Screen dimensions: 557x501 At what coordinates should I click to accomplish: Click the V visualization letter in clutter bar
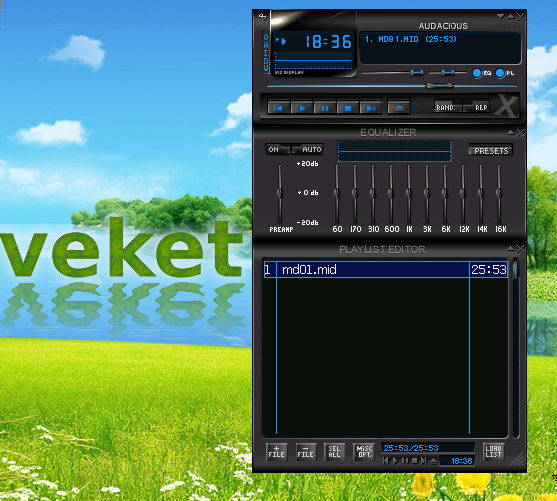(x=266, y=68)
